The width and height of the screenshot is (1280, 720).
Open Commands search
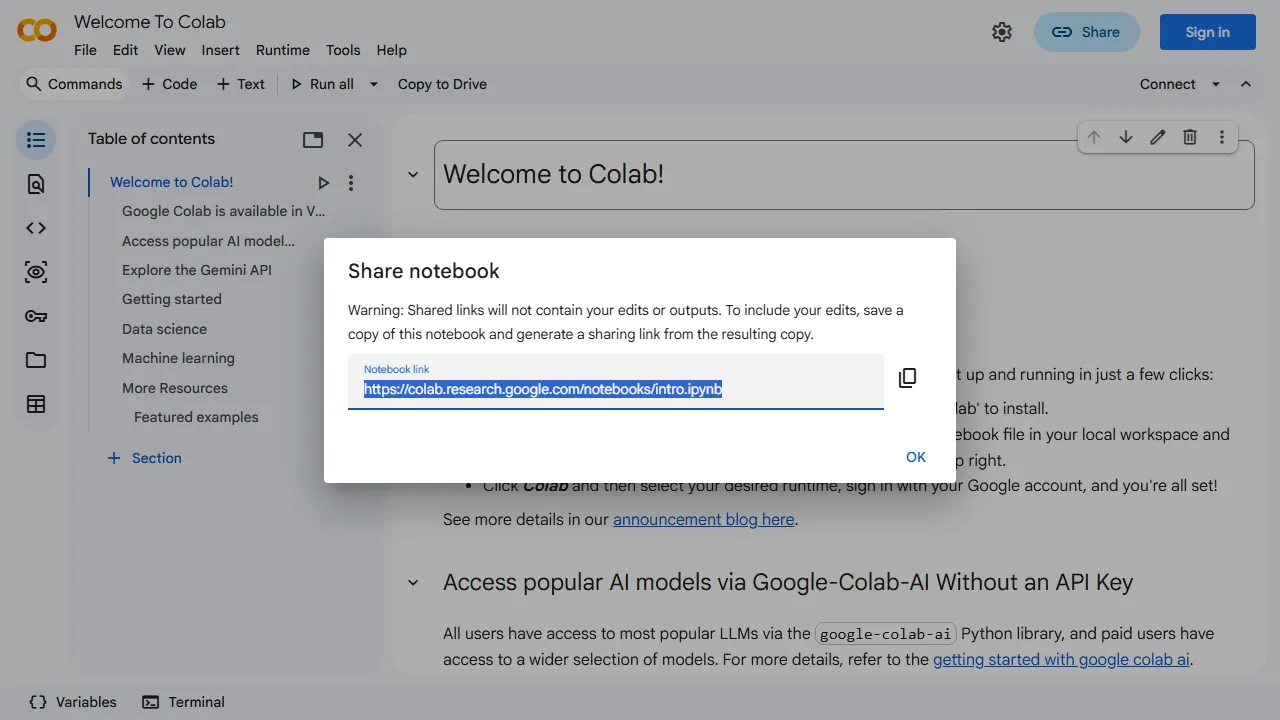tap(74, 84)
